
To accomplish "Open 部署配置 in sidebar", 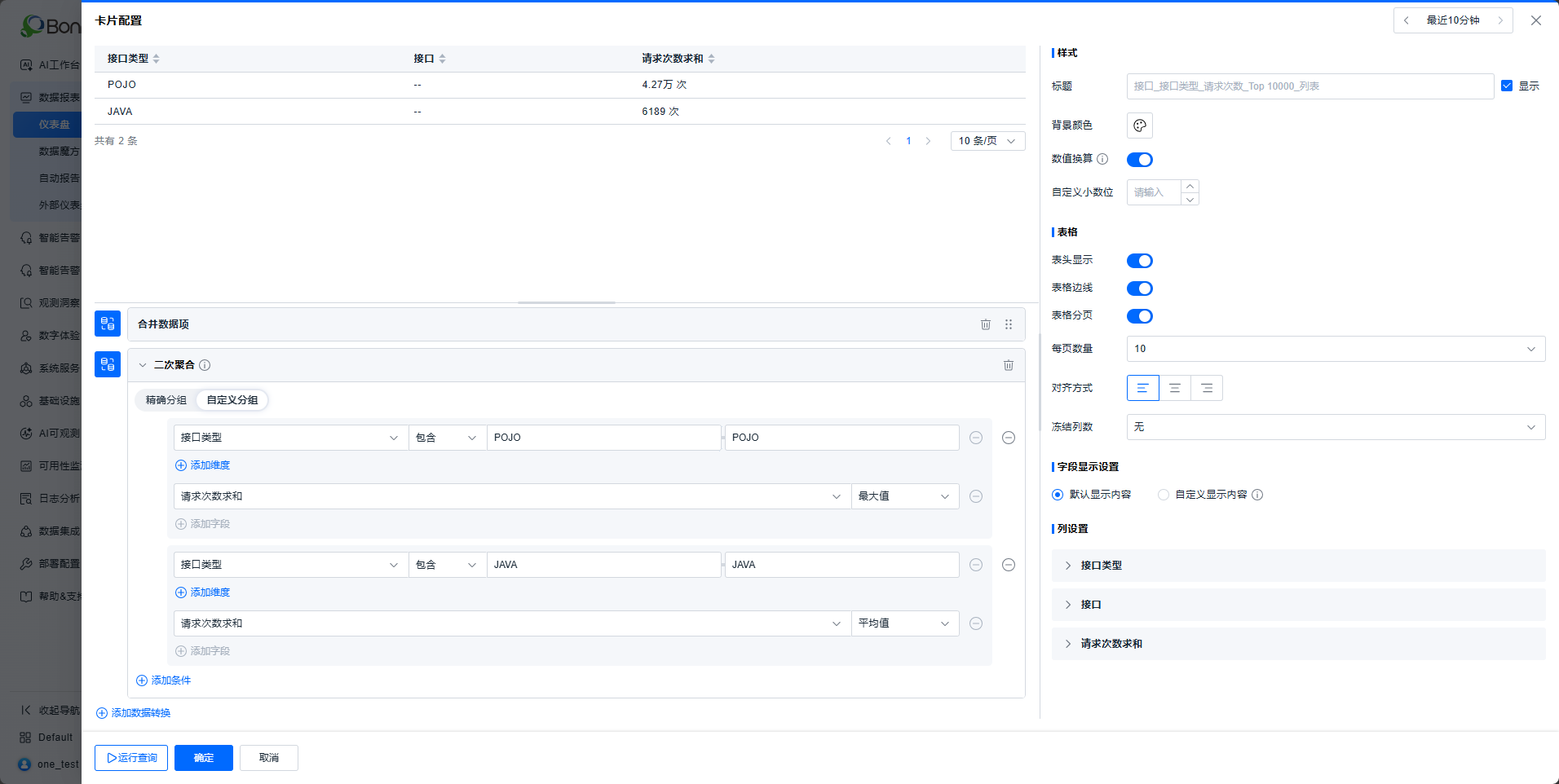I will pos(49,564).
